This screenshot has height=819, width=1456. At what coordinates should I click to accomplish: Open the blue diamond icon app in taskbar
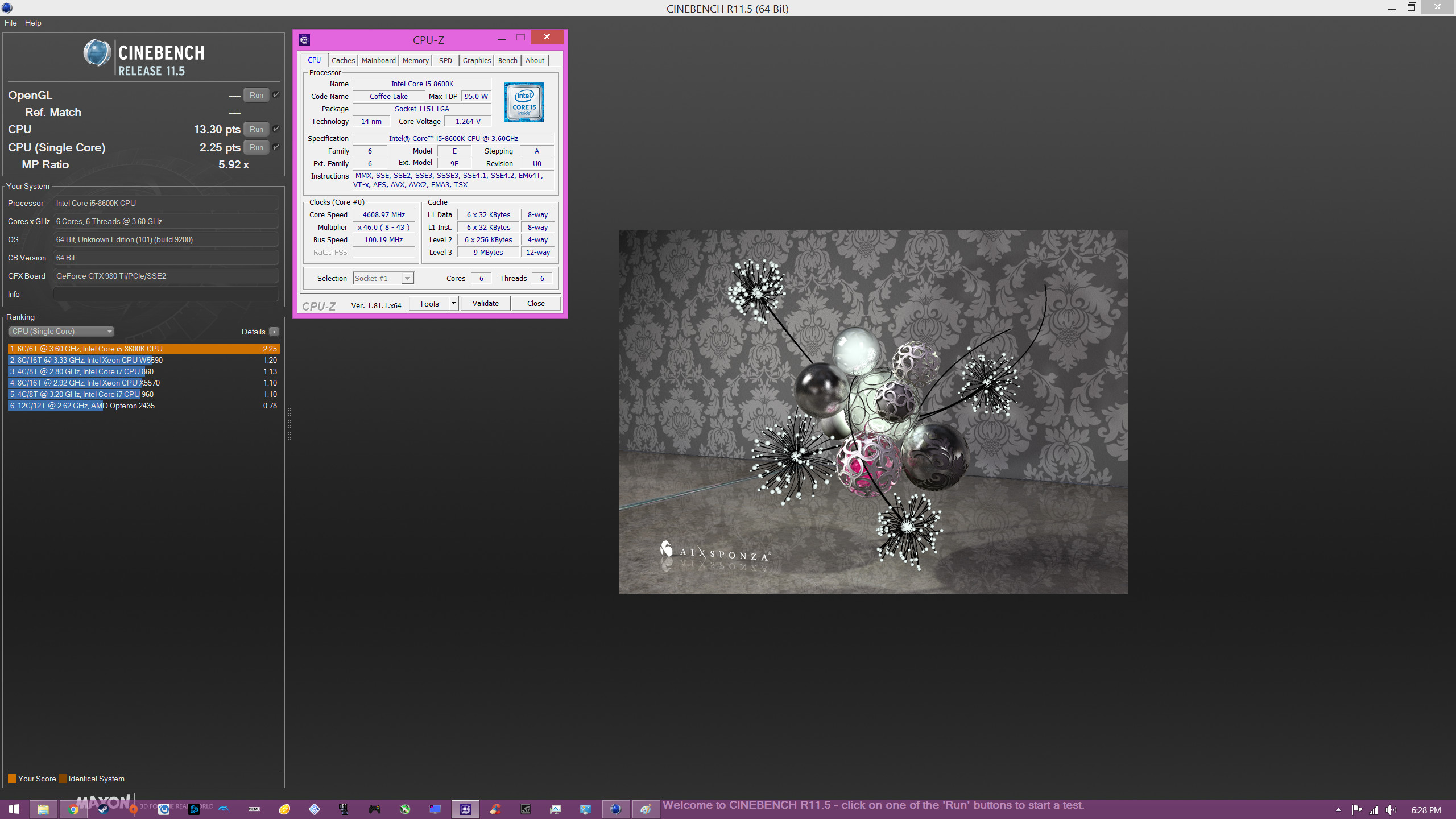click(x=315, y=809)
